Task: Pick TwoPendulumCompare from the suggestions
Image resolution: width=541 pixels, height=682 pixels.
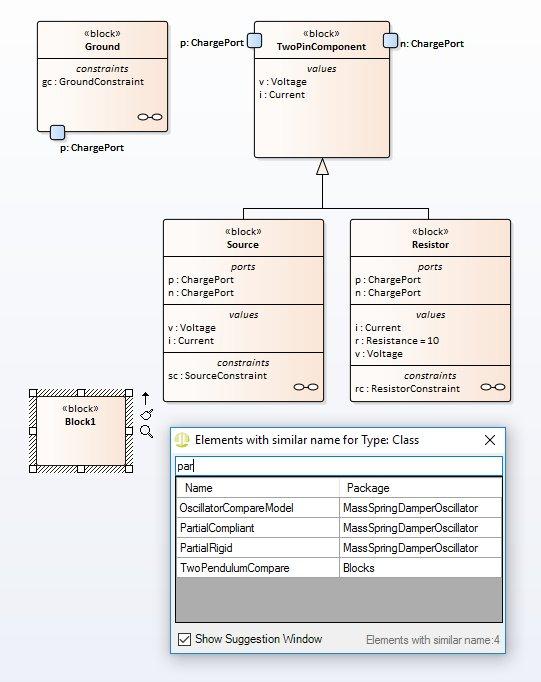Action: [x=339, y=568]
